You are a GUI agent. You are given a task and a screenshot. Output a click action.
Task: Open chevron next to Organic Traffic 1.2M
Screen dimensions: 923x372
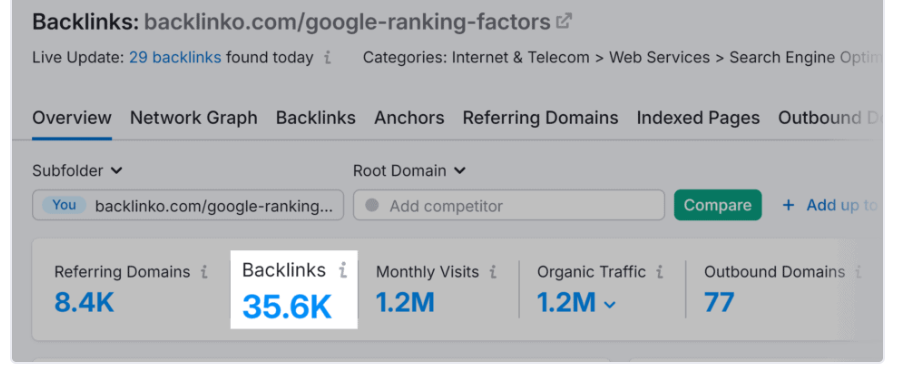[x=610, y=304]
